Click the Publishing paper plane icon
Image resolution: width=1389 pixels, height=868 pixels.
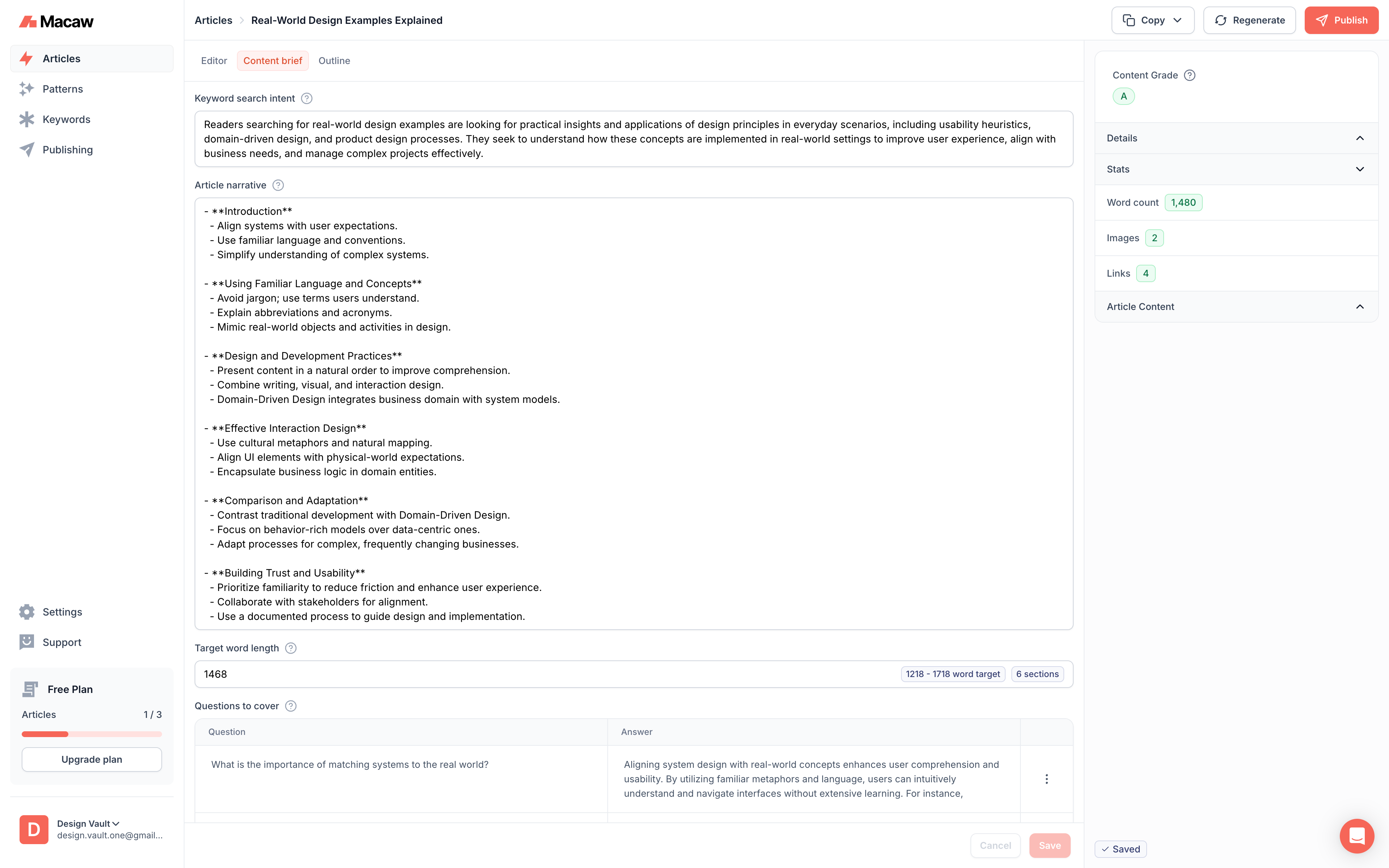pos(26,150)
